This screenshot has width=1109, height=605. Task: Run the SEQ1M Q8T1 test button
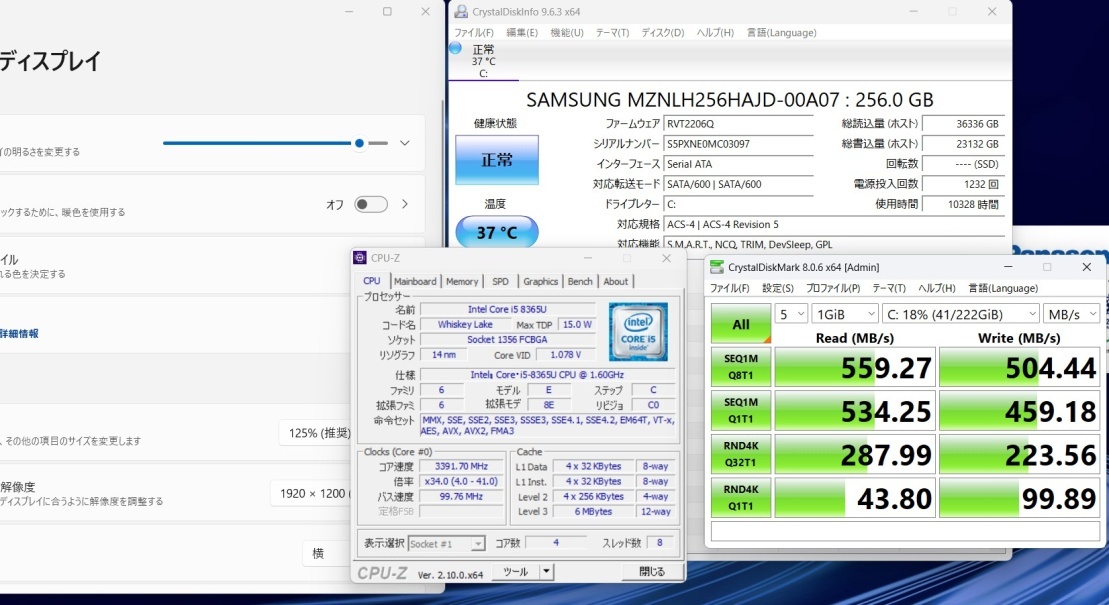[741, 367]
